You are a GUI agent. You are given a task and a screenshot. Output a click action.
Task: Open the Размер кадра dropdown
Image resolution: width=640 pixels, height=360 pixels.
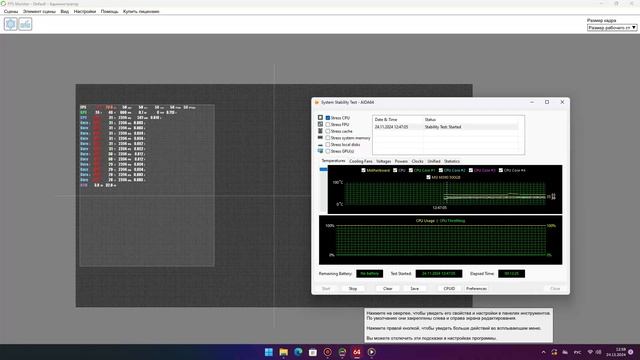click(x=612, y=27)
